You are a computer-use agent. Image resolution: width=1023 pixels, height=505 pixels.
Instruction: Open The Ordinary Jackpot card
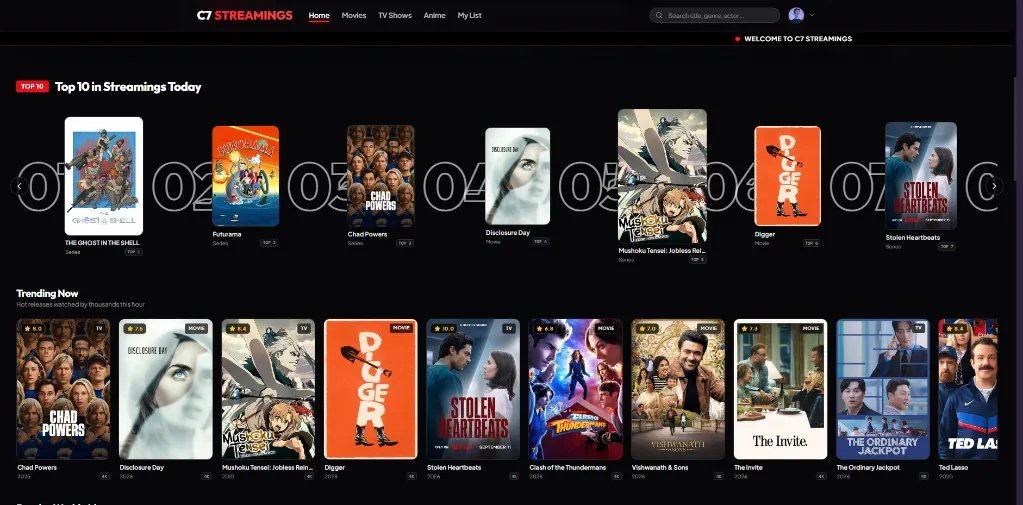tap(883, 389)
